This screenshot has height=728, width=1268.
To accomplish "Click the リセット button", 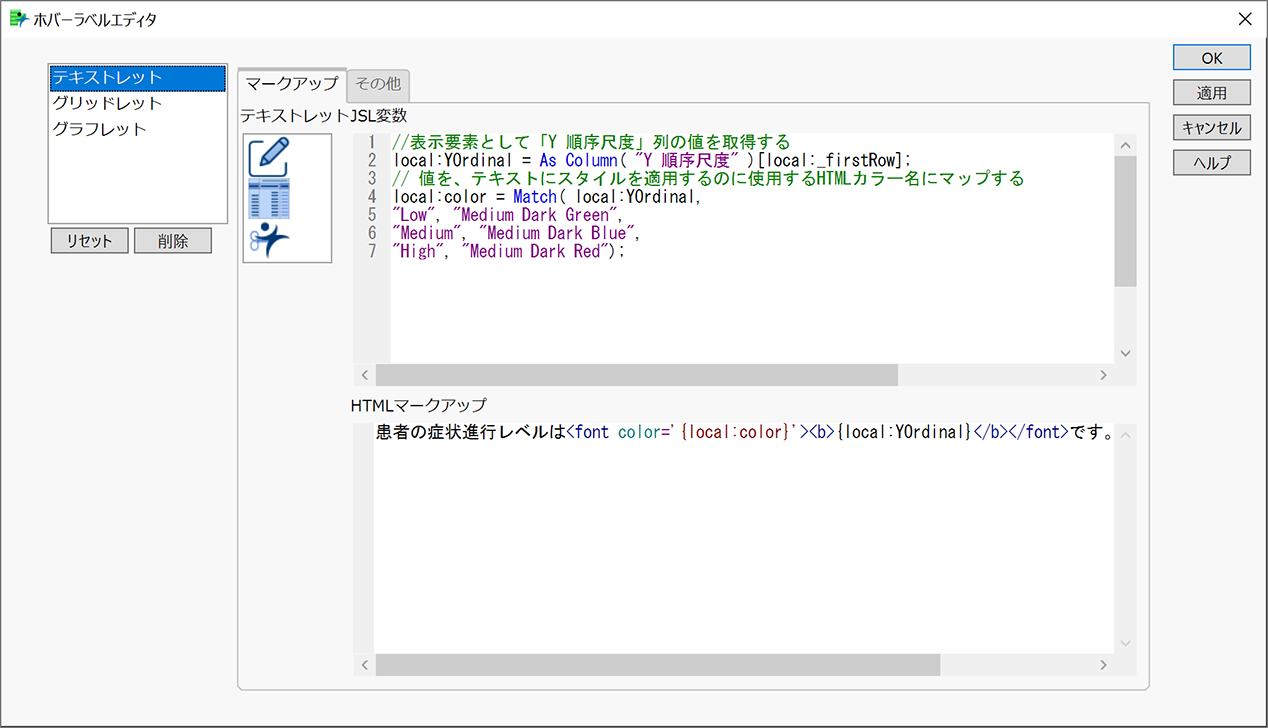I will 89,240.
